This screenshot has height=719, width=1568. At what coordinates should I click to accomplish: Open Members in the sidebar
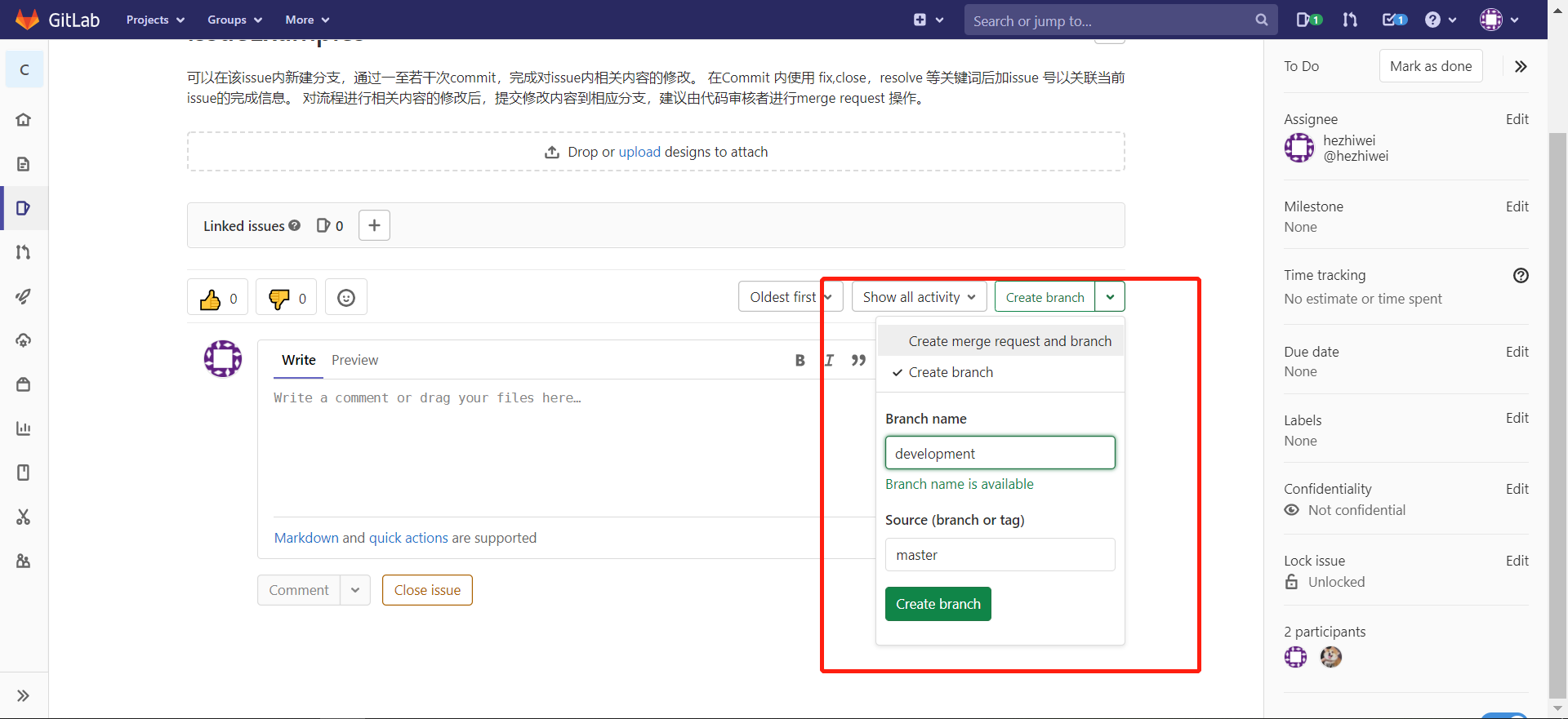(24, 561)
